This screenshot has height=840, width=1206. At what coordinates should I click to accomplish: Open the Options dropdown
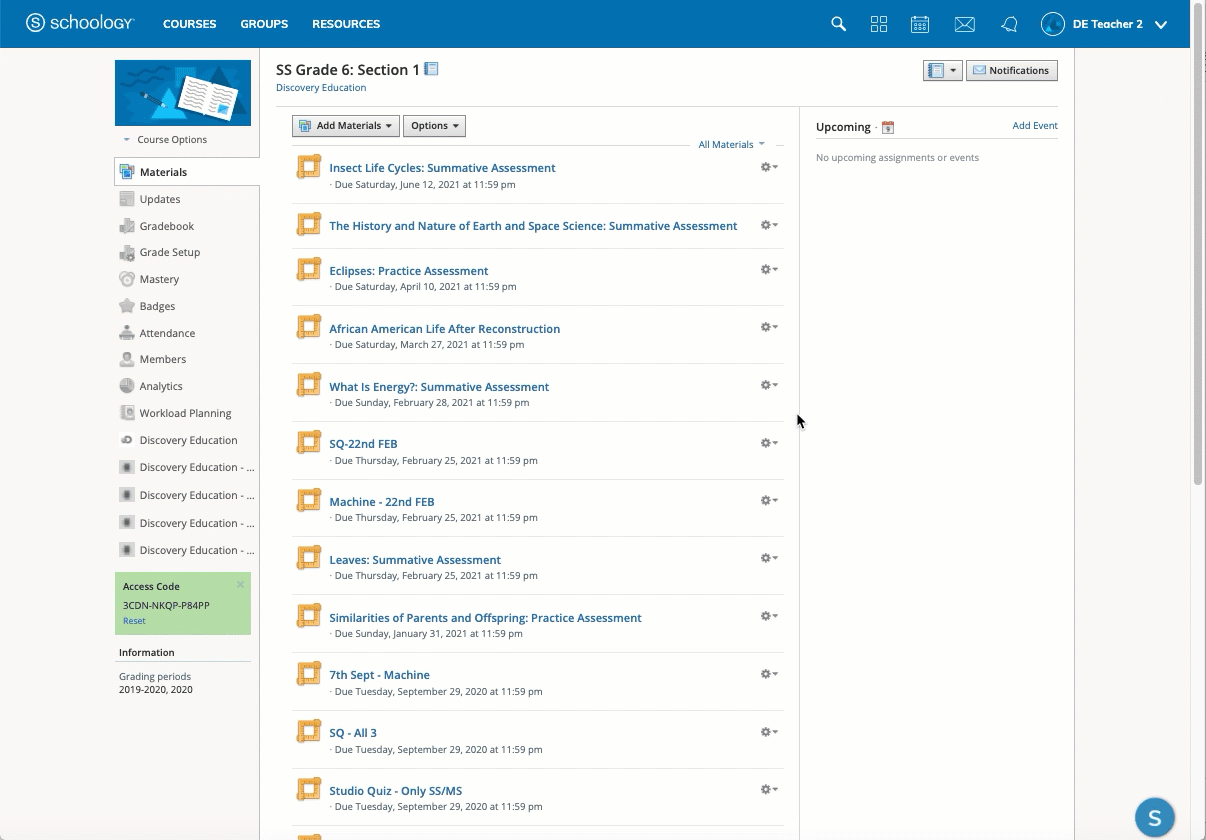coord(434,126)
